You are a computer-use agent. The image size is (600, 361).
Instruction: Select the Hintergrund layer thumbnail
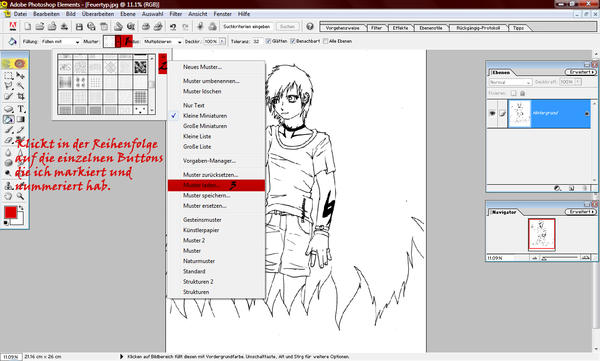[x=519, y=113]
